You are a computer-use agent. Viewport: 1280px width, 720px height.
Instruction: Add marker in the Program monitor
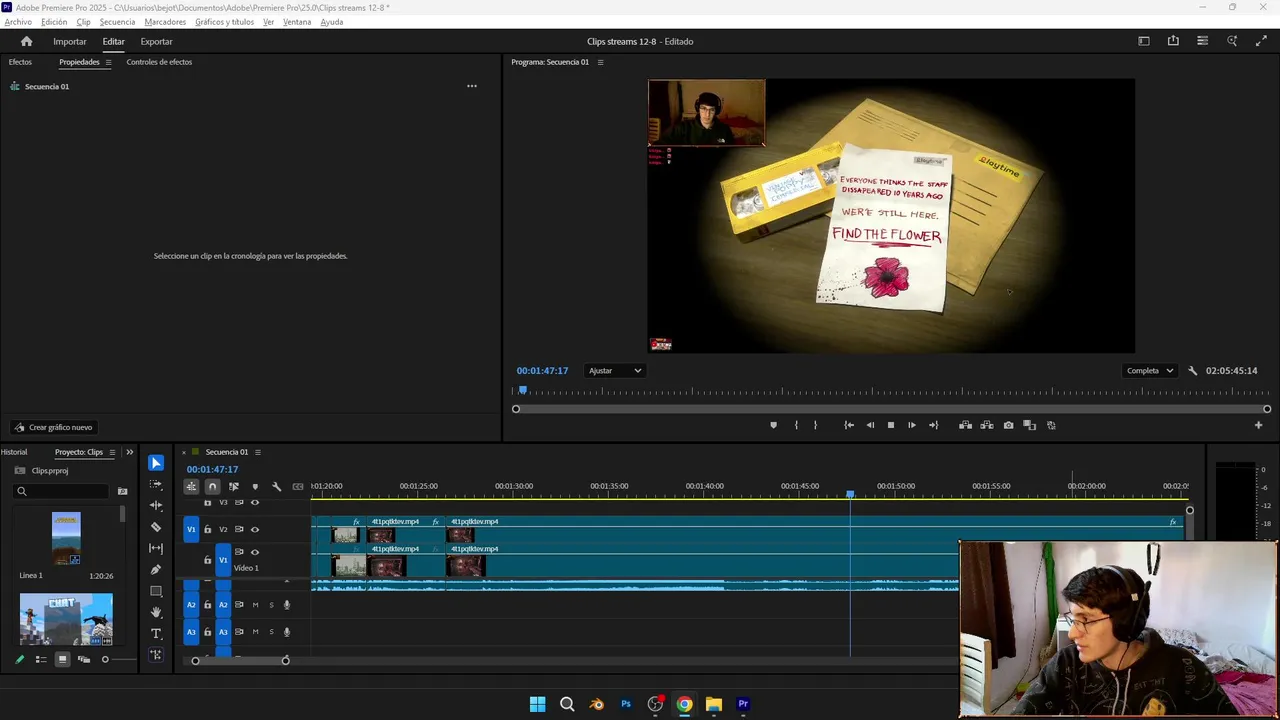pos(773,425)
